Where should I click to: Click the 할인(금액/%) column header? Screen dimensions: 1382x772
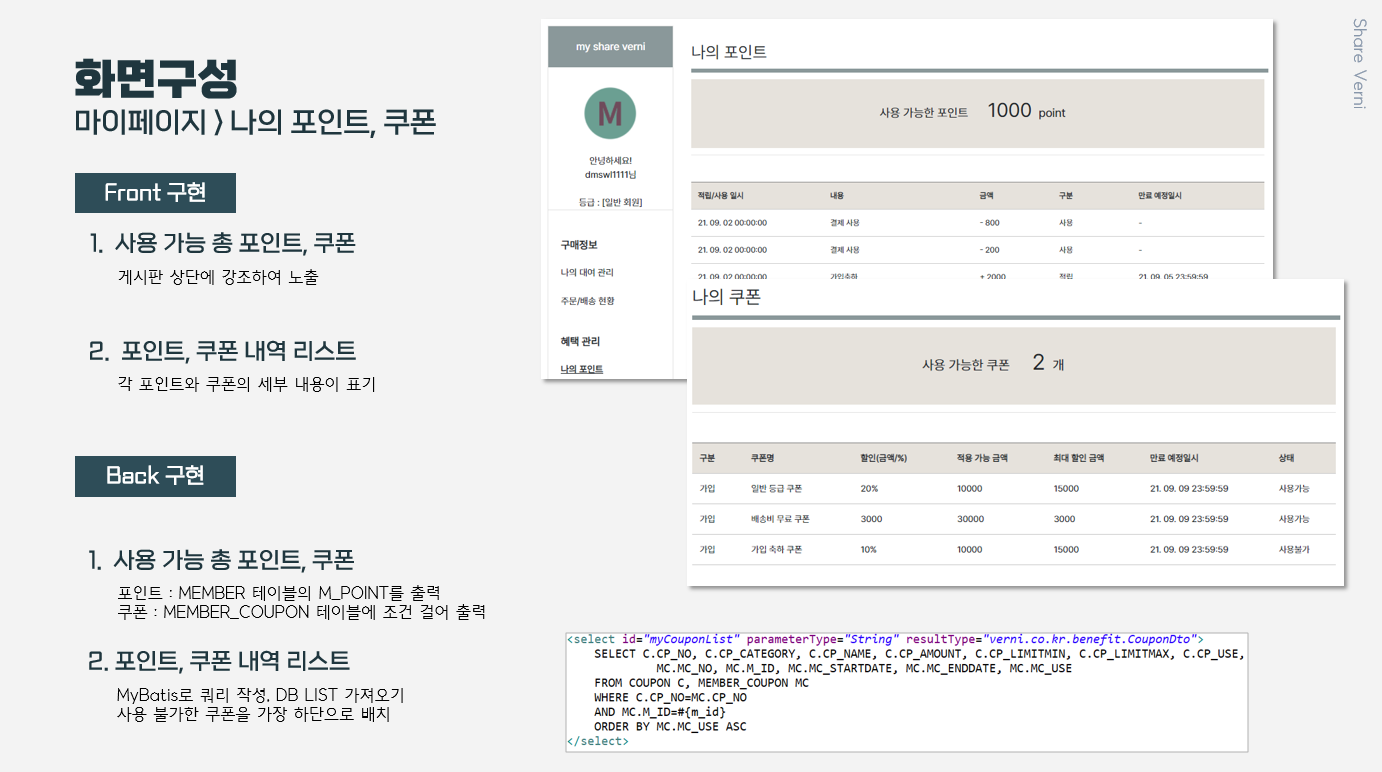pos(883,458)
